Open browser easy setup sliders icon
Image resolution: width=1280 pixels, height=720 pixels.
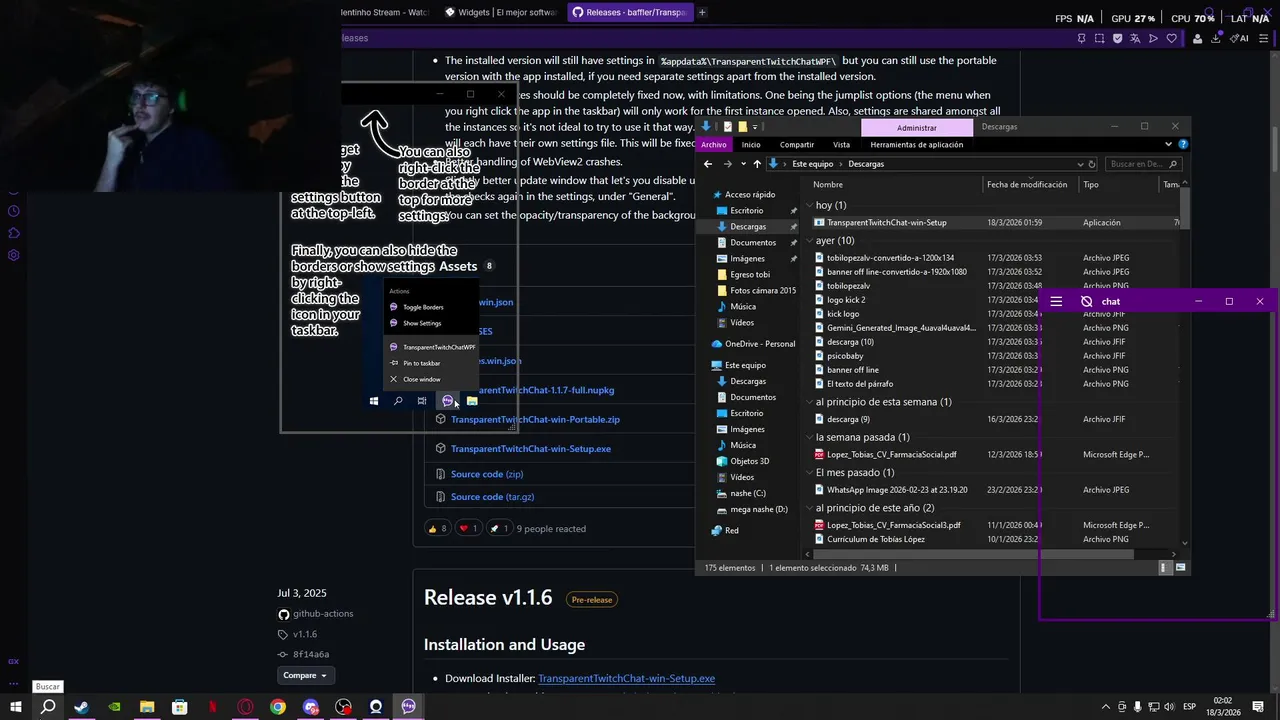(x=1265, y=38)
